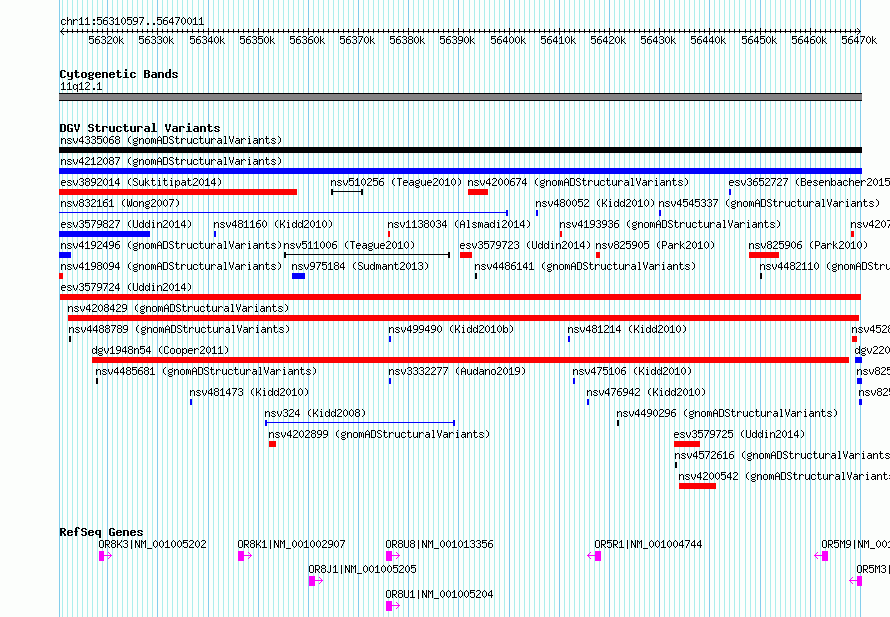
Task: Click the nsv4200674 red variant block
Action: 478,192
